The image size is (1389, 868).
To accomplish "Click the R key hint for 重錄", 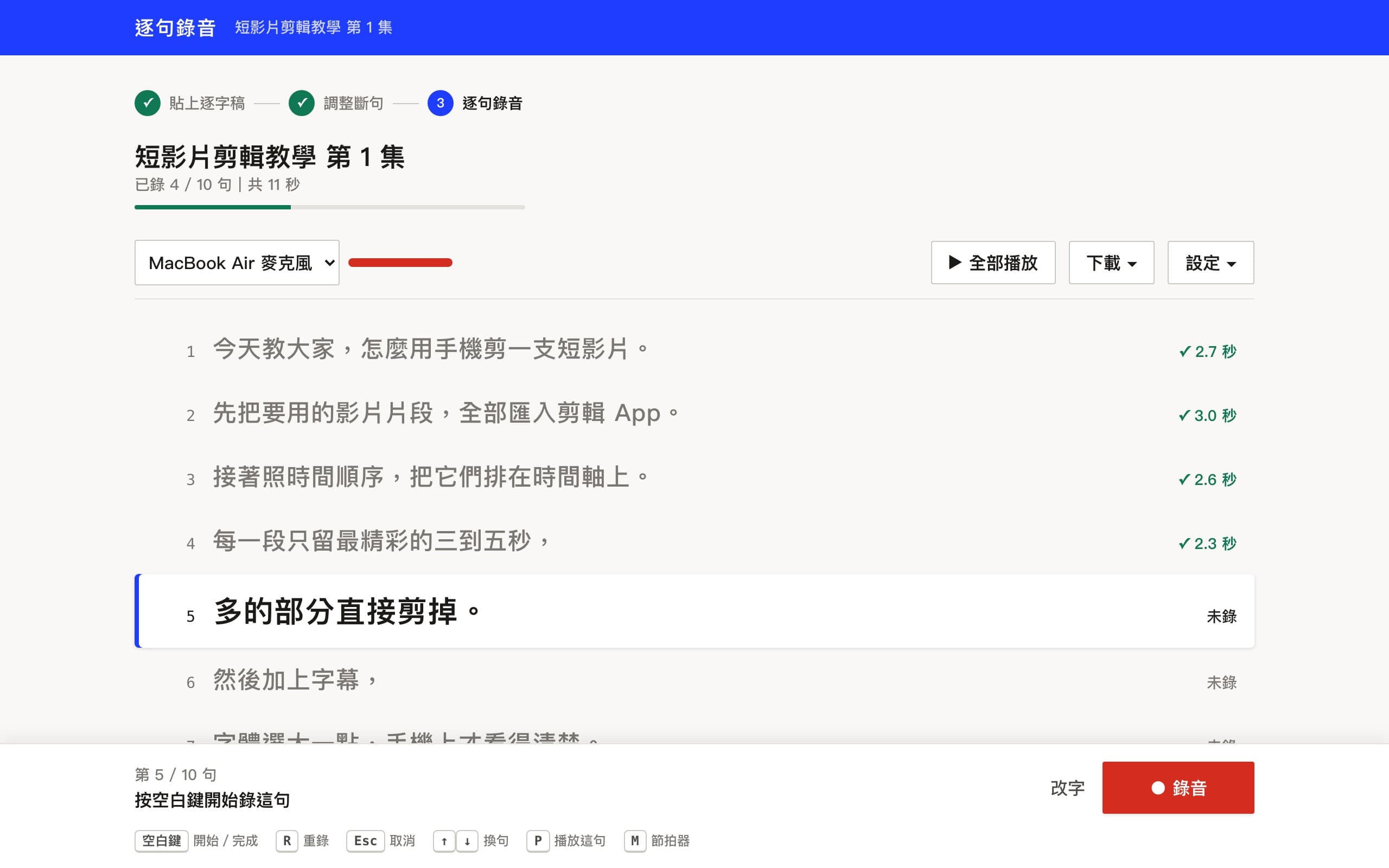I will (286, 841).
